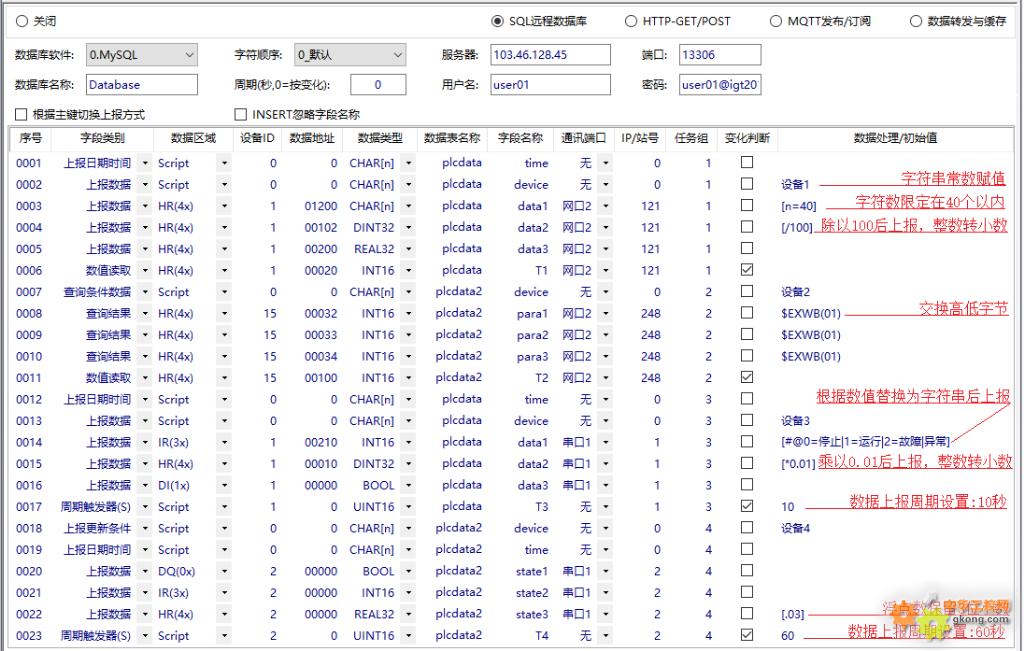Toggle 变化判断 checkbox for row 0001
This screenshot has height=651, width=1024.
click(x=746, y=163)
